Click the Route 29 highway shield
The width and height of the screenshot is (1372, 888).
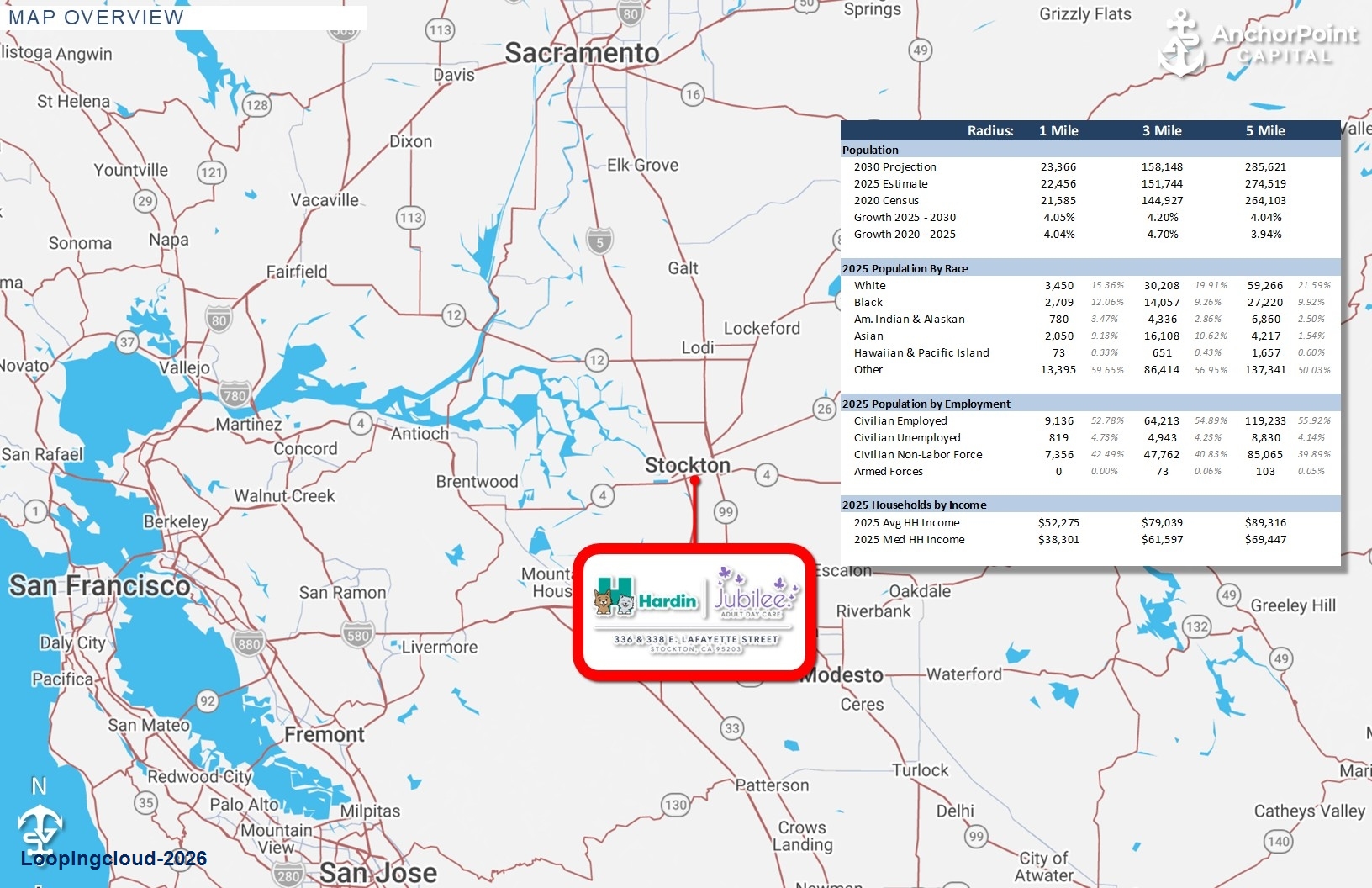[145, 201]
